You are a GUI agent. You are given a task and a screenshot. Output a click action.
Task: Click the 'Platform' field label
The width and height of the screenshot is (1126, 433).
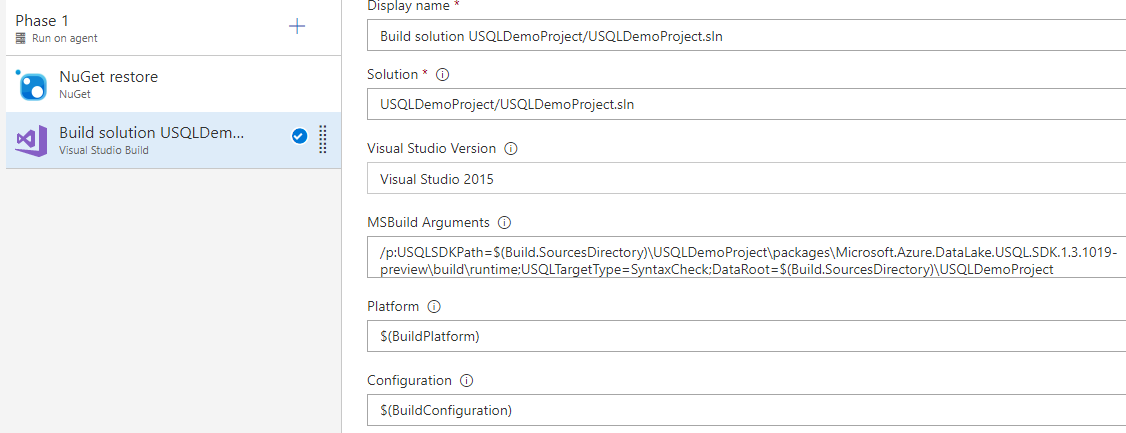[393, 307]
